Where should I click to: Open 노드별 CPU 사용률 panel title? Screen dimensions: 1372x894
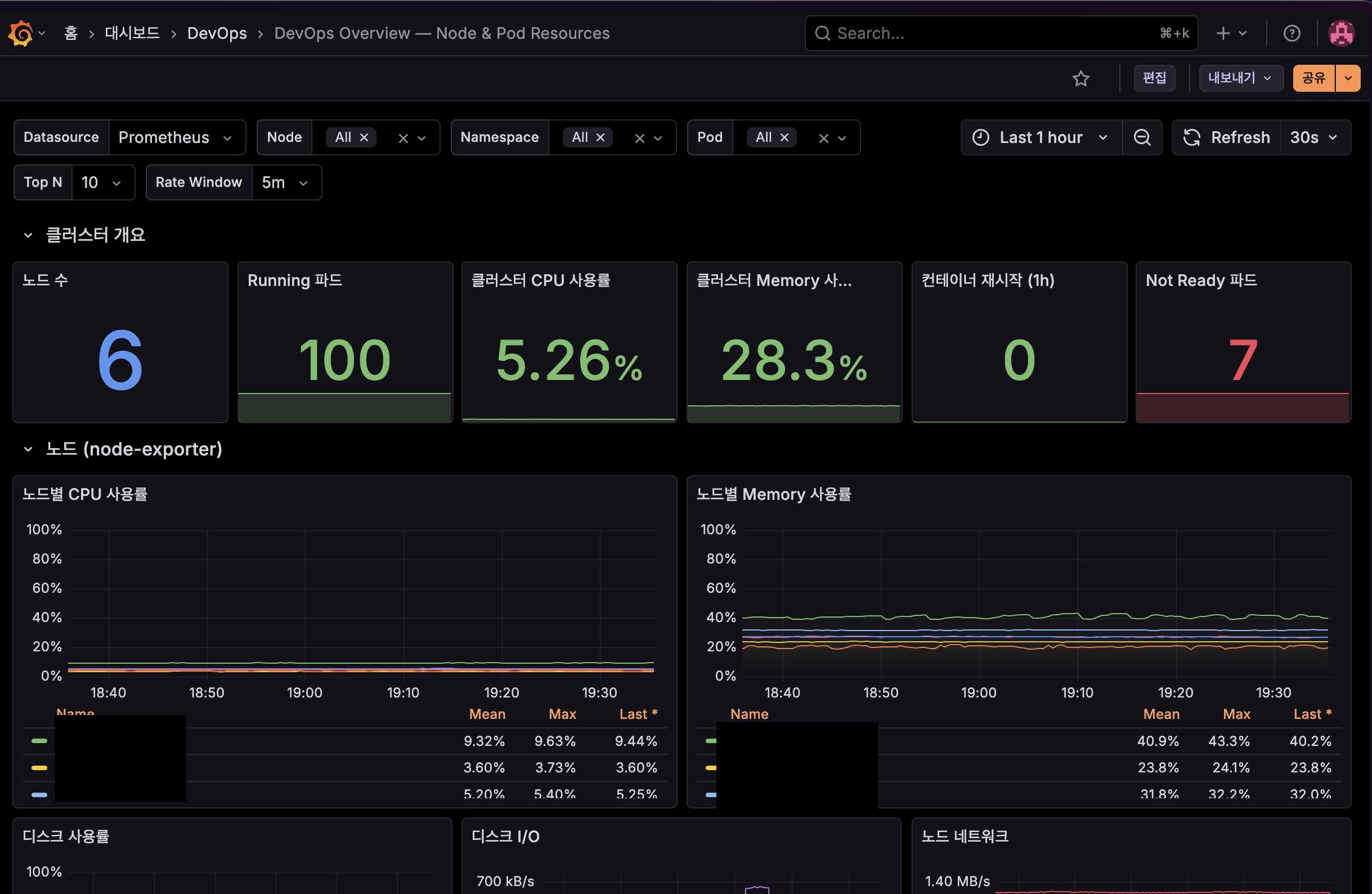click(x=85, y=494)
